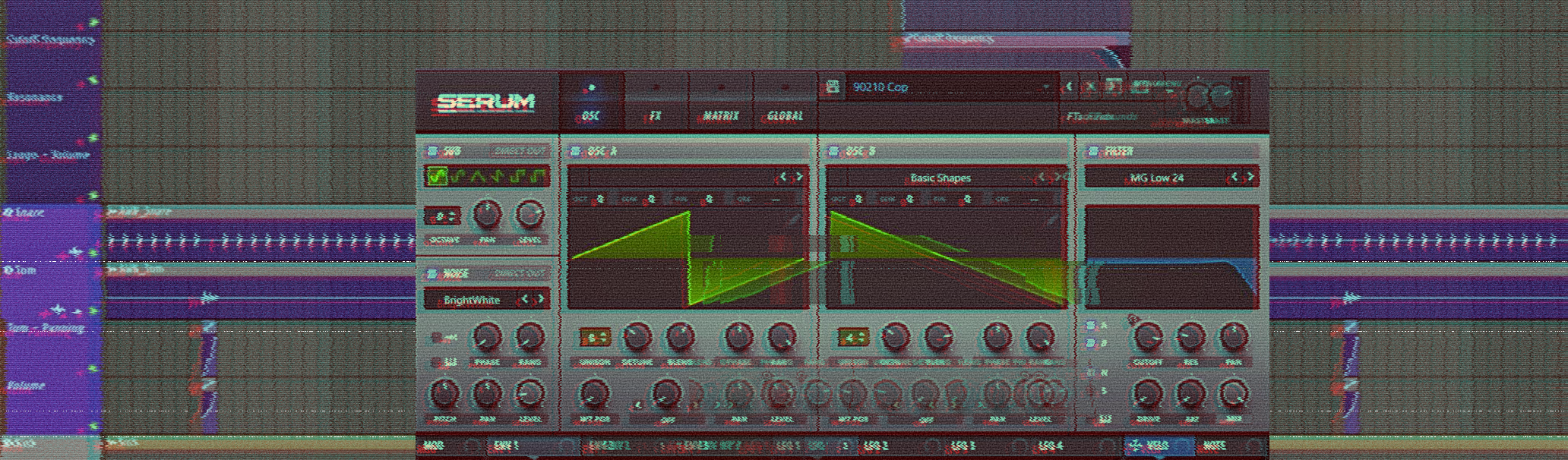Click the filter DRIVE knob
The width and height of the screenshot is (1568, 460).
[x=1148, y=393]
